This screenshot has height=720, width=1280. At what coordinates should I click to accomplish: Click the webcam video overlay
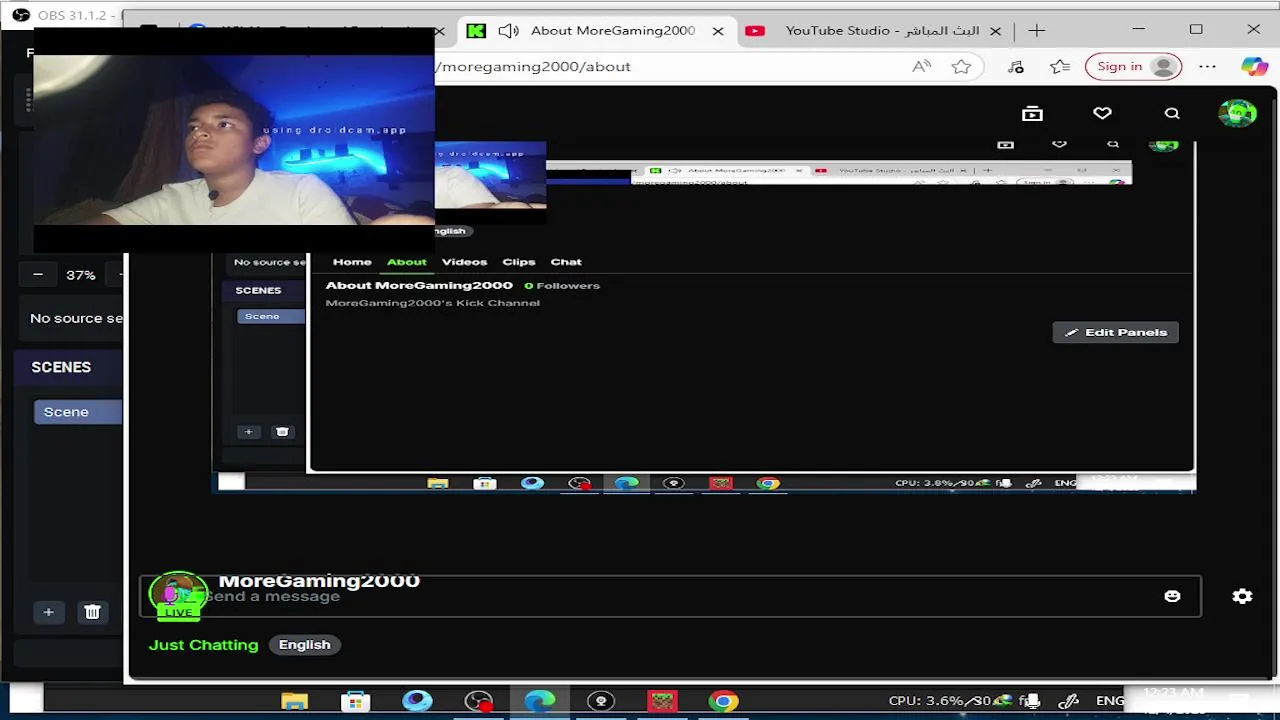(x=234, y=140)
